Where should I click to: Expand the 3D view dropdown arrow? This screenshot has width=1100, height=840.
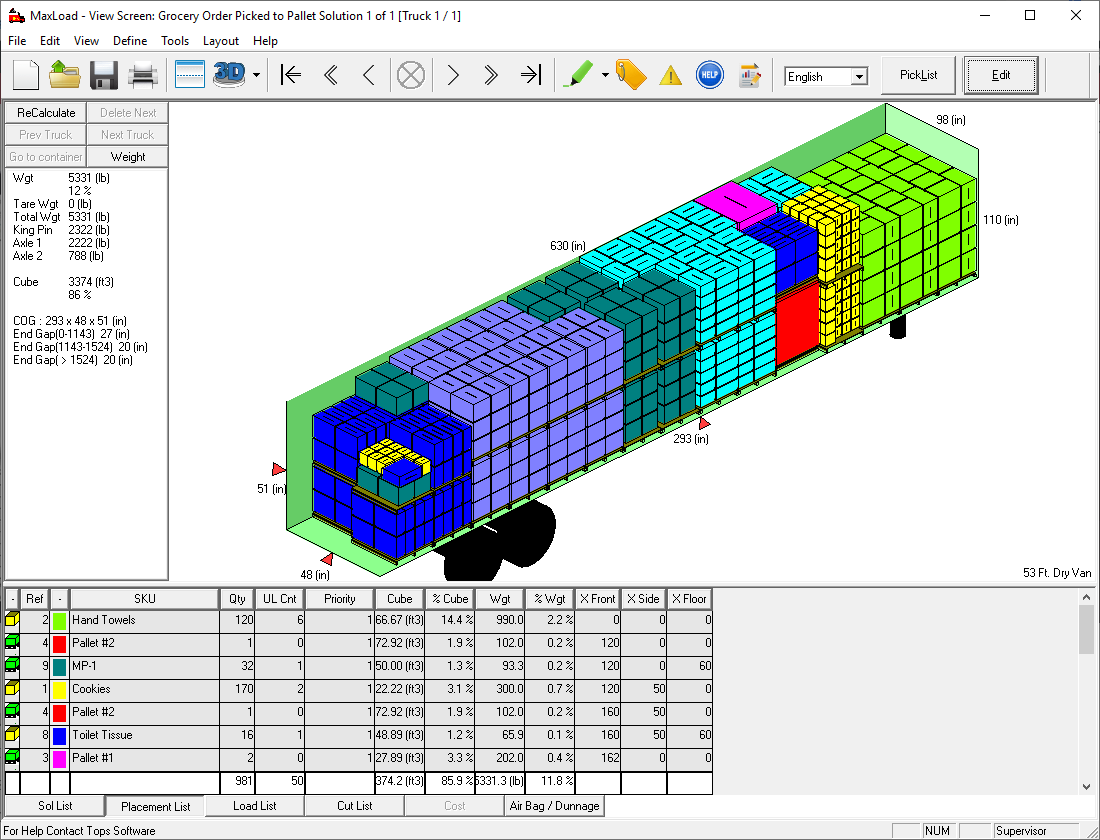(x=257, y=75)
